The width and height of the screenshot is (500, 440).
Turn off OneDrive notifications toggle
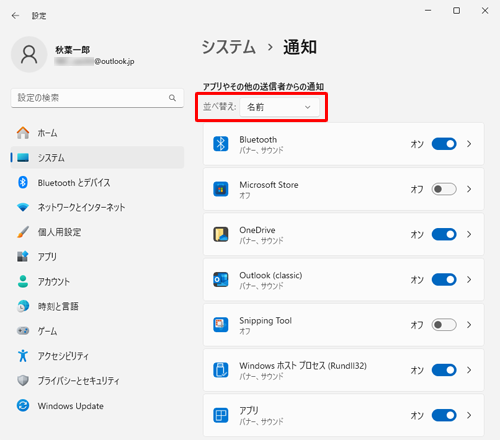pyautogui.click(x=444, y=234)
